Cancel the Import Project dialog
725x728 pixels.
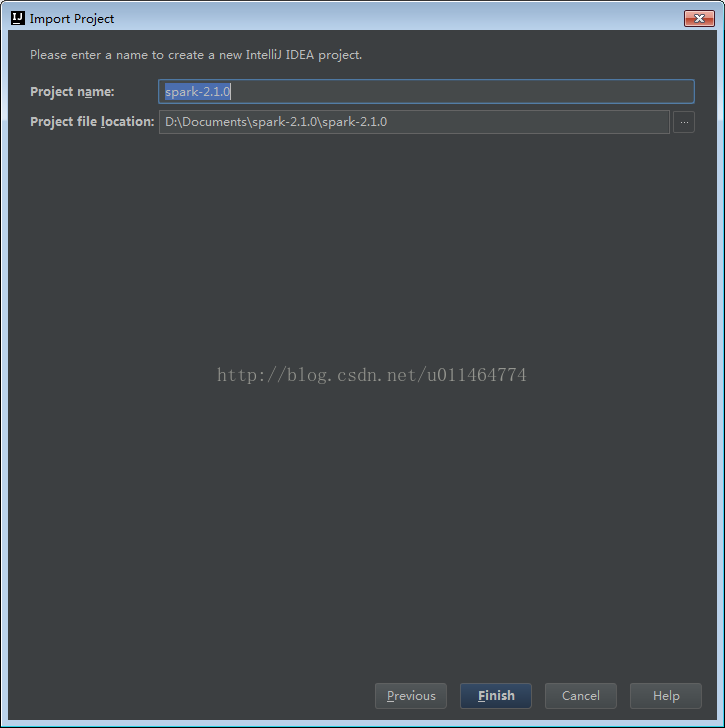tap(581, 696)
